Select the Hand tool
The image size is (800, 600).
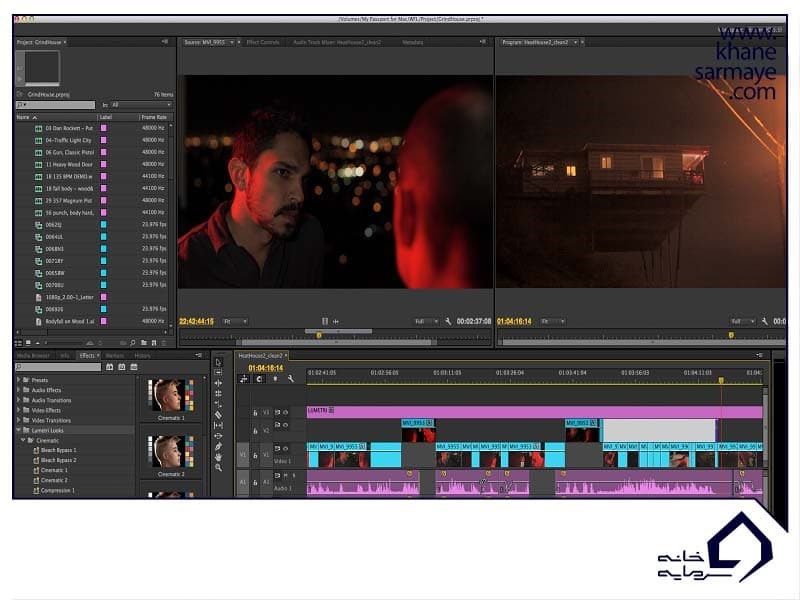[218, 457]
